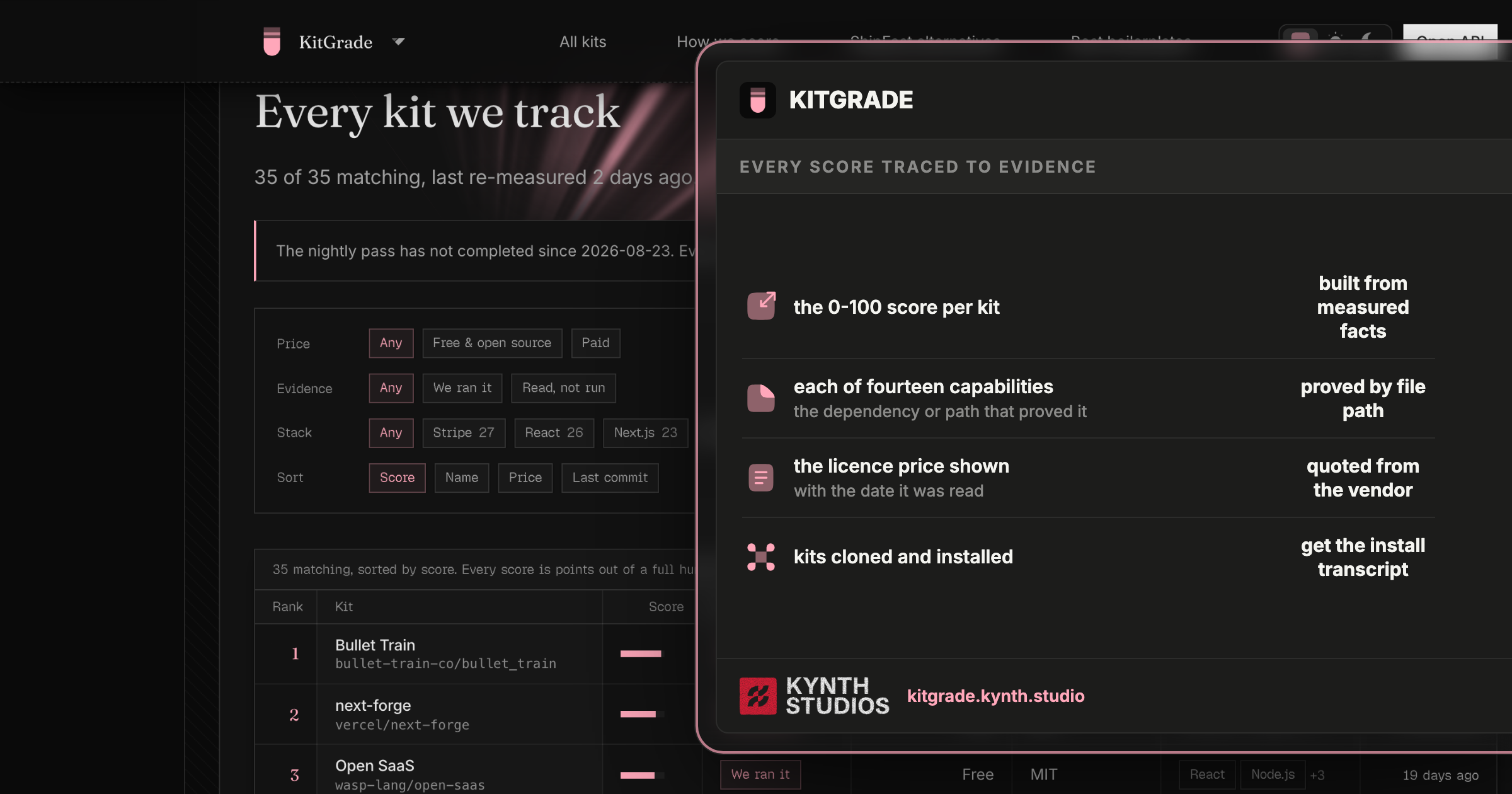Filter Evidence by We ran it chip
1512x794 pixels.
click(462, 388)
